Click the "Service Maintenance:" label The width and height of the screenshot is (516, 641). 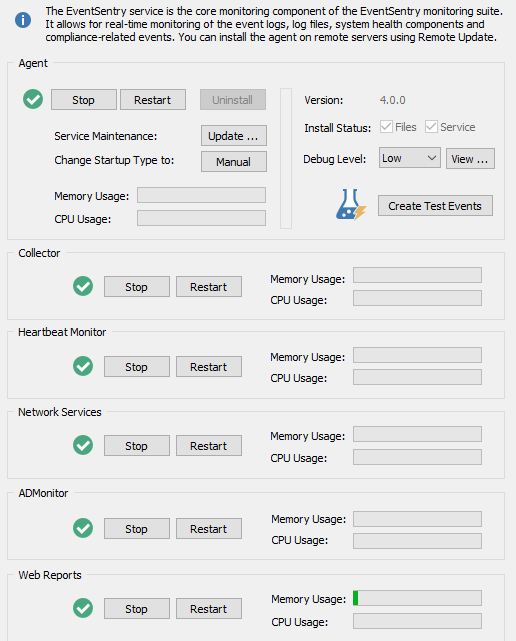(x=105, y=136)
